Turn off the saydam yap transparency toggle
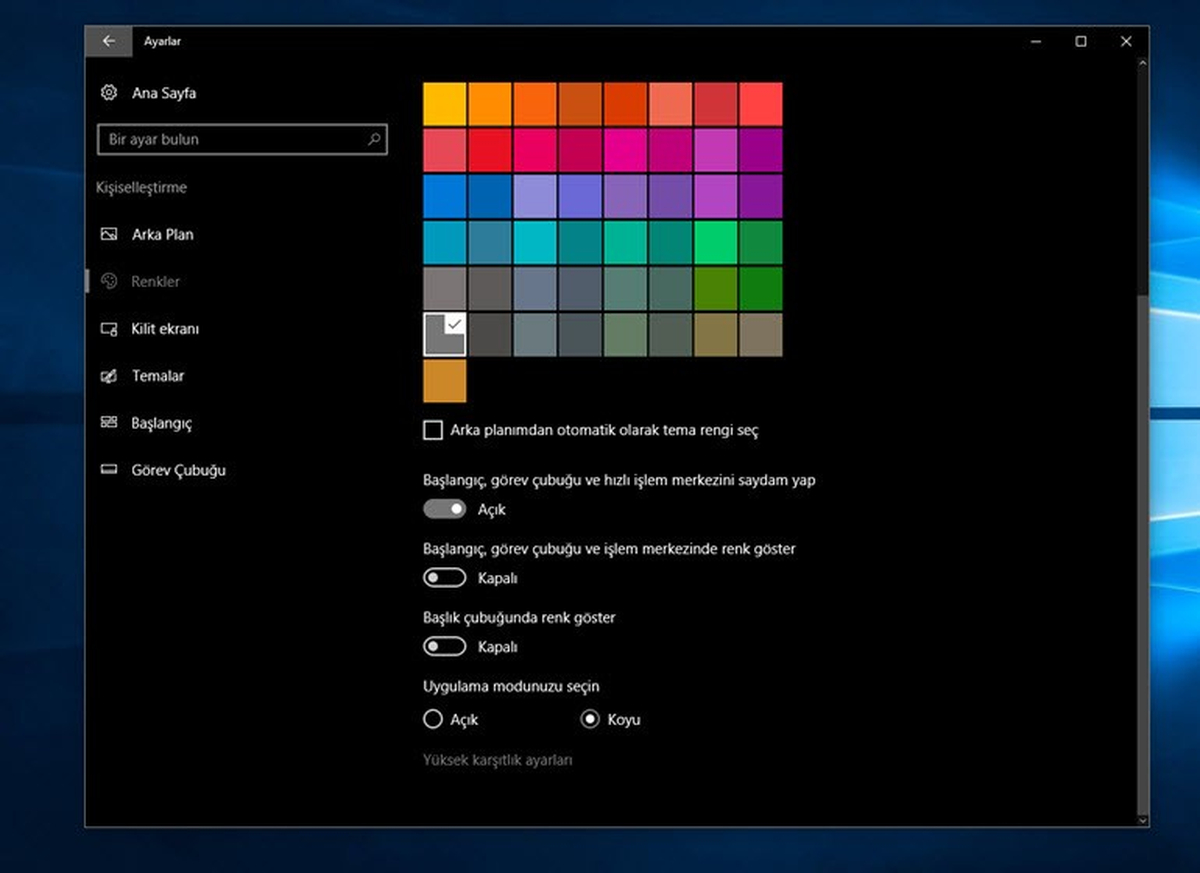1200x873 pixels. [445, 509]
